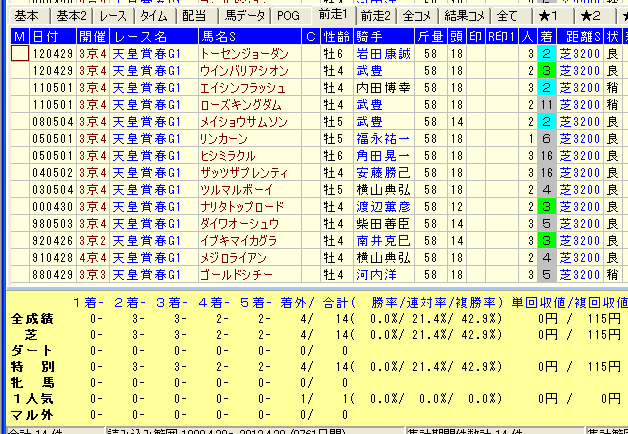This screenshot has width=628, height=434.
Task: Open horse イブキマイカグラ
Action: point(239,241)
